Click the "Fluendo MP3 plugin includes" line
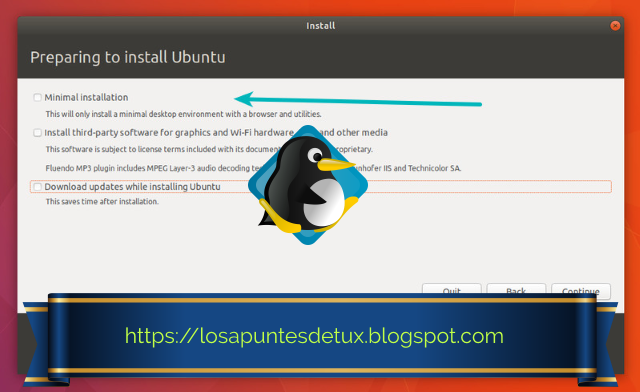 tap(253, 168)
